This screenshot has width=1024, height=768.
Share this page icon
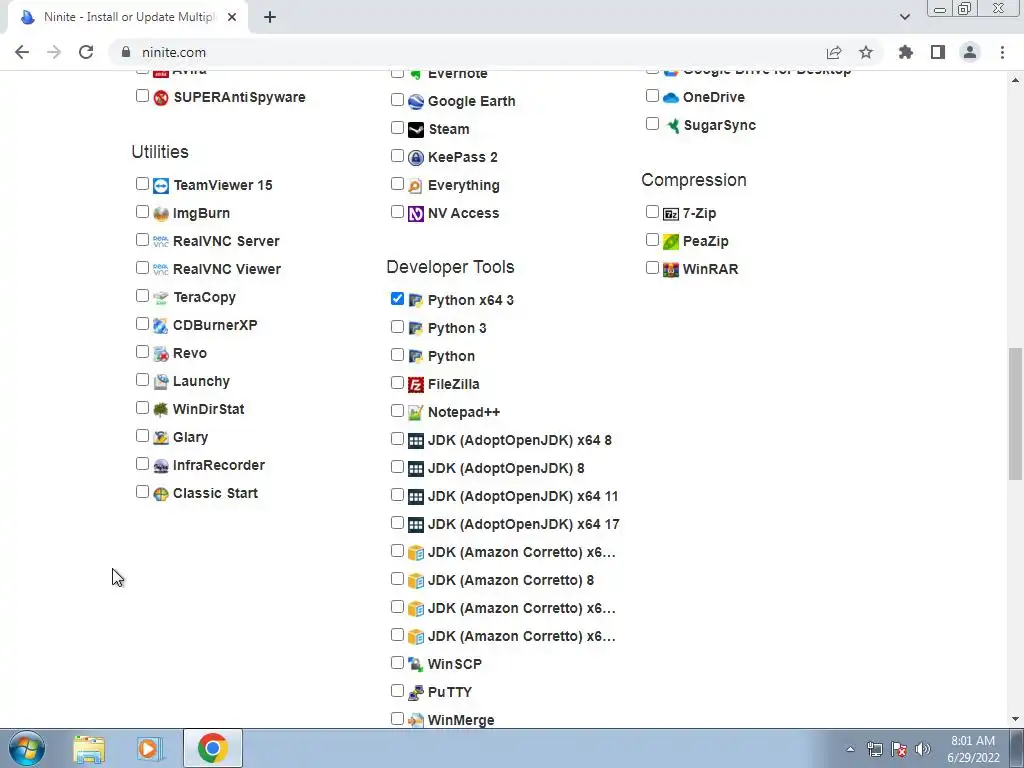pyautogui.click(x=834, y=52)
